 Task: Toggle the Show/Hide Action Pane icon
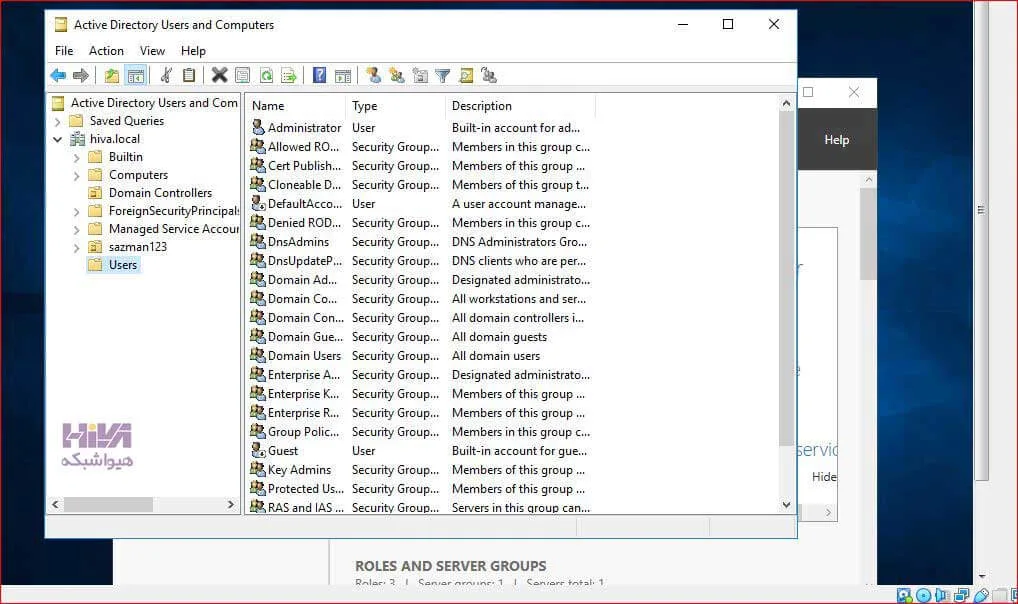pos(343,75)
